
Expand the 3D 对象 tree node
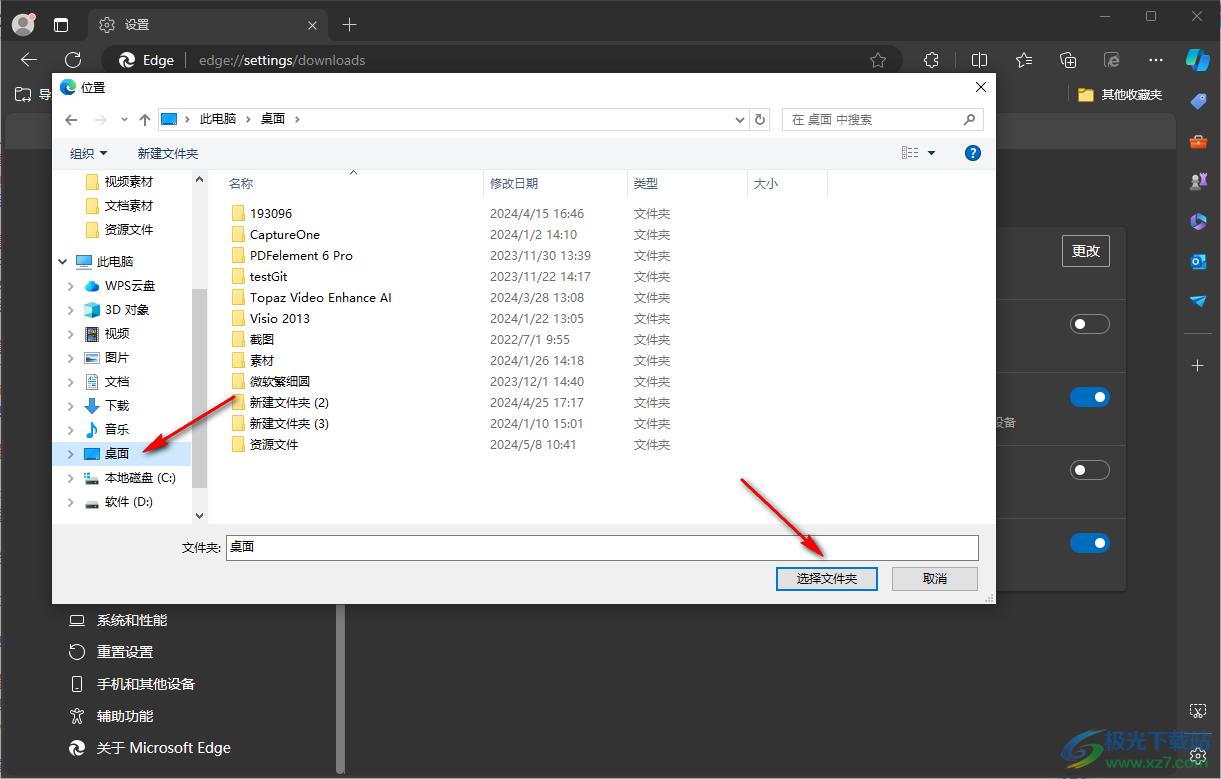click(x=71, y=310)
